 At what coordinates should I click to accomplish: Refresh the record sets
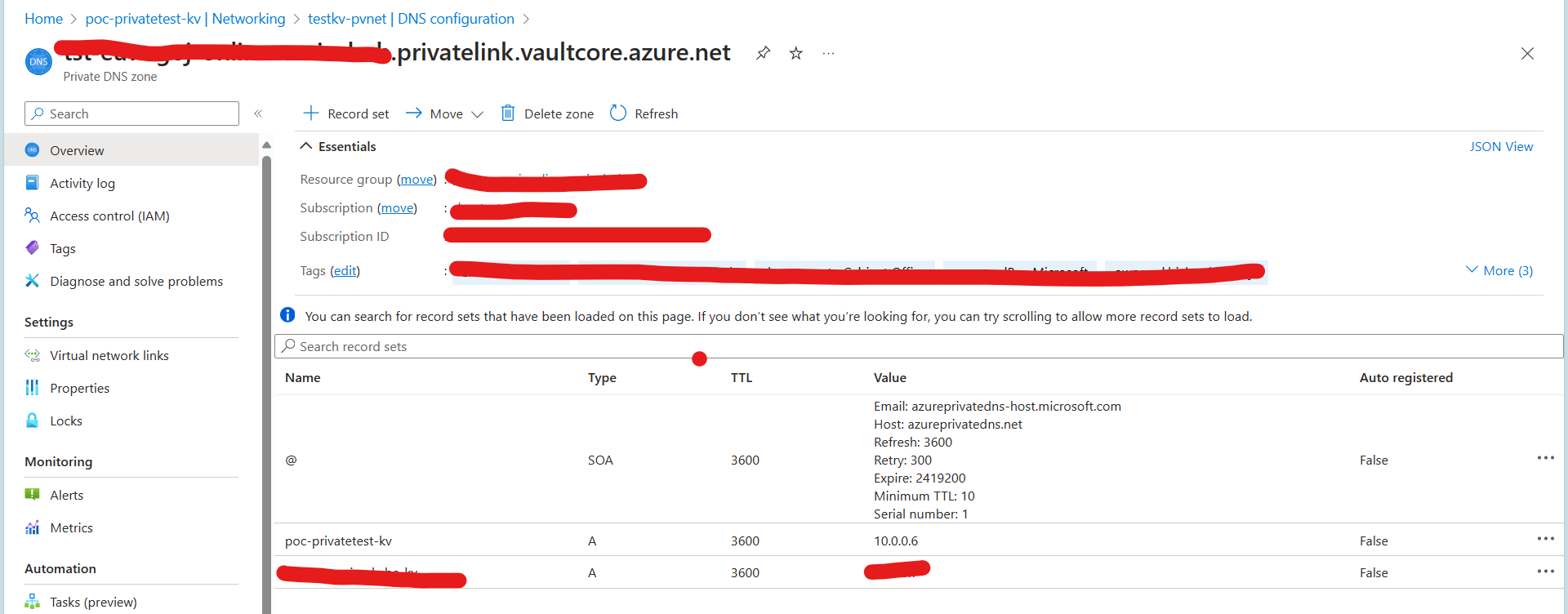coord(644,113)
